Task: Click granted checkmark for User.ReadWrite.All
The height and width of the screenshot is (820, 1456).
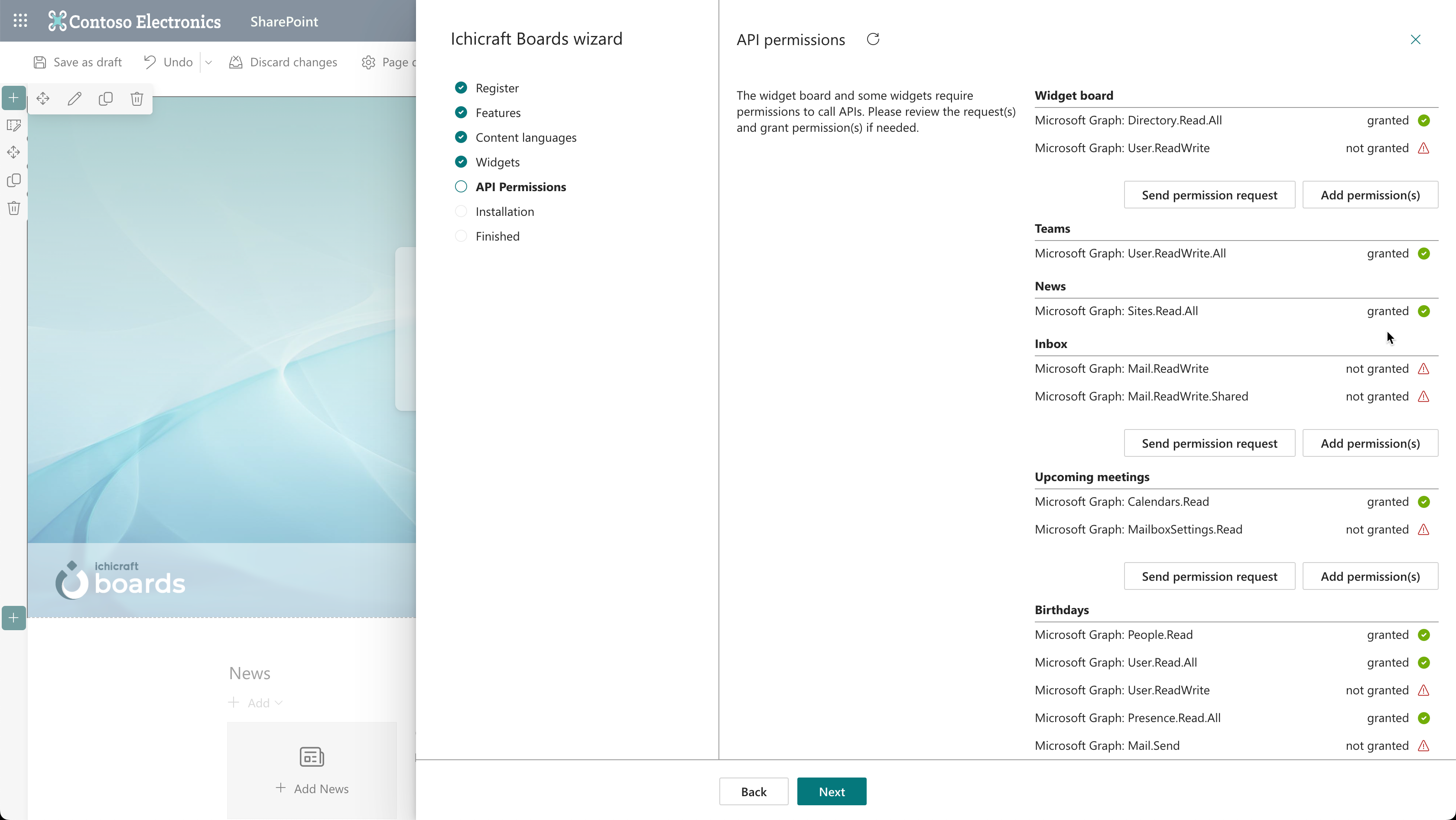Action: coord(1424,253)
